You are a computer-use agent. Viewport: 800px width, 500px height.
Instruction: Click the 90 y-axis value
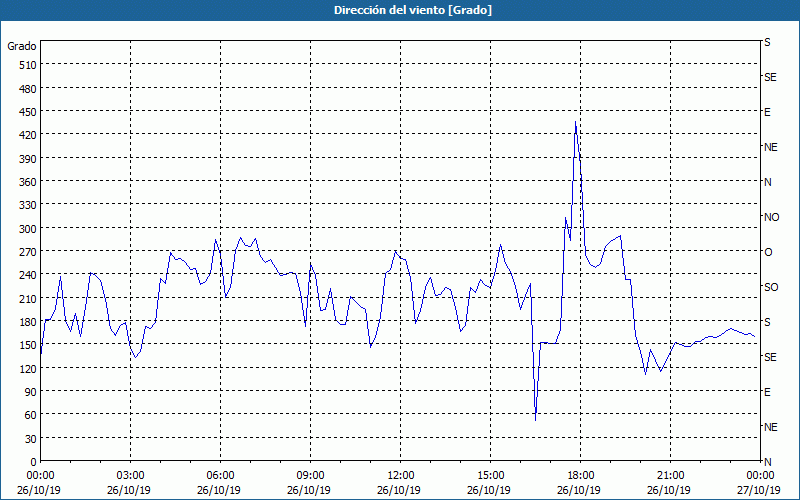[x=31, y=392]
